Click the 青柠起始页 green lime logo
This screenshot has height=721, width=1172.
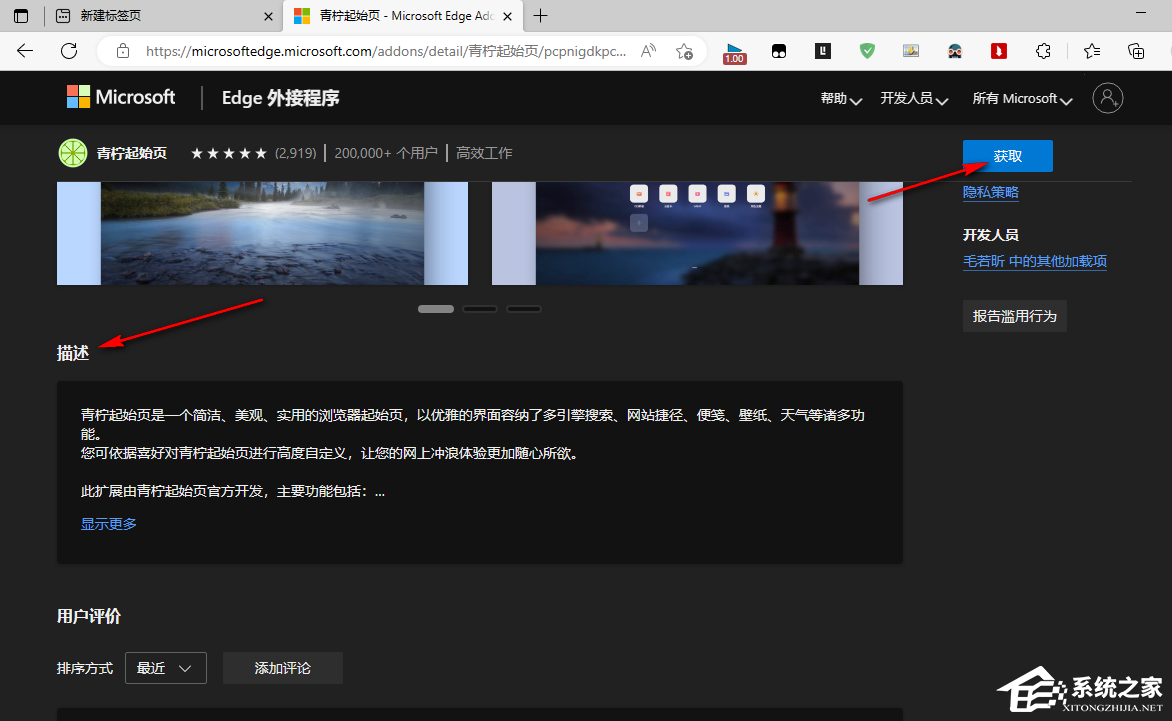73,153
